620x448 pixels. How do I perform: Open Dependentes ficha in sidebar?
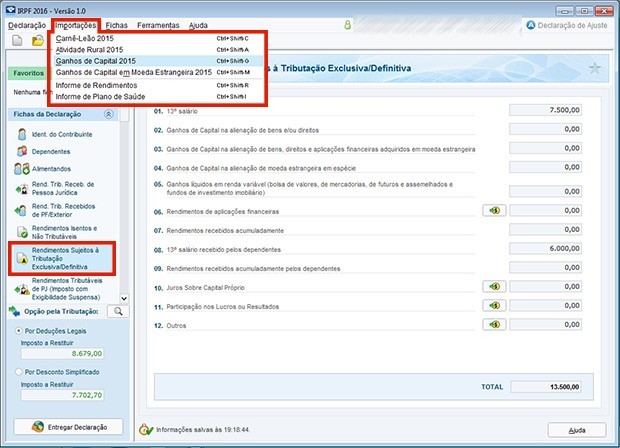tap(51, 152)
